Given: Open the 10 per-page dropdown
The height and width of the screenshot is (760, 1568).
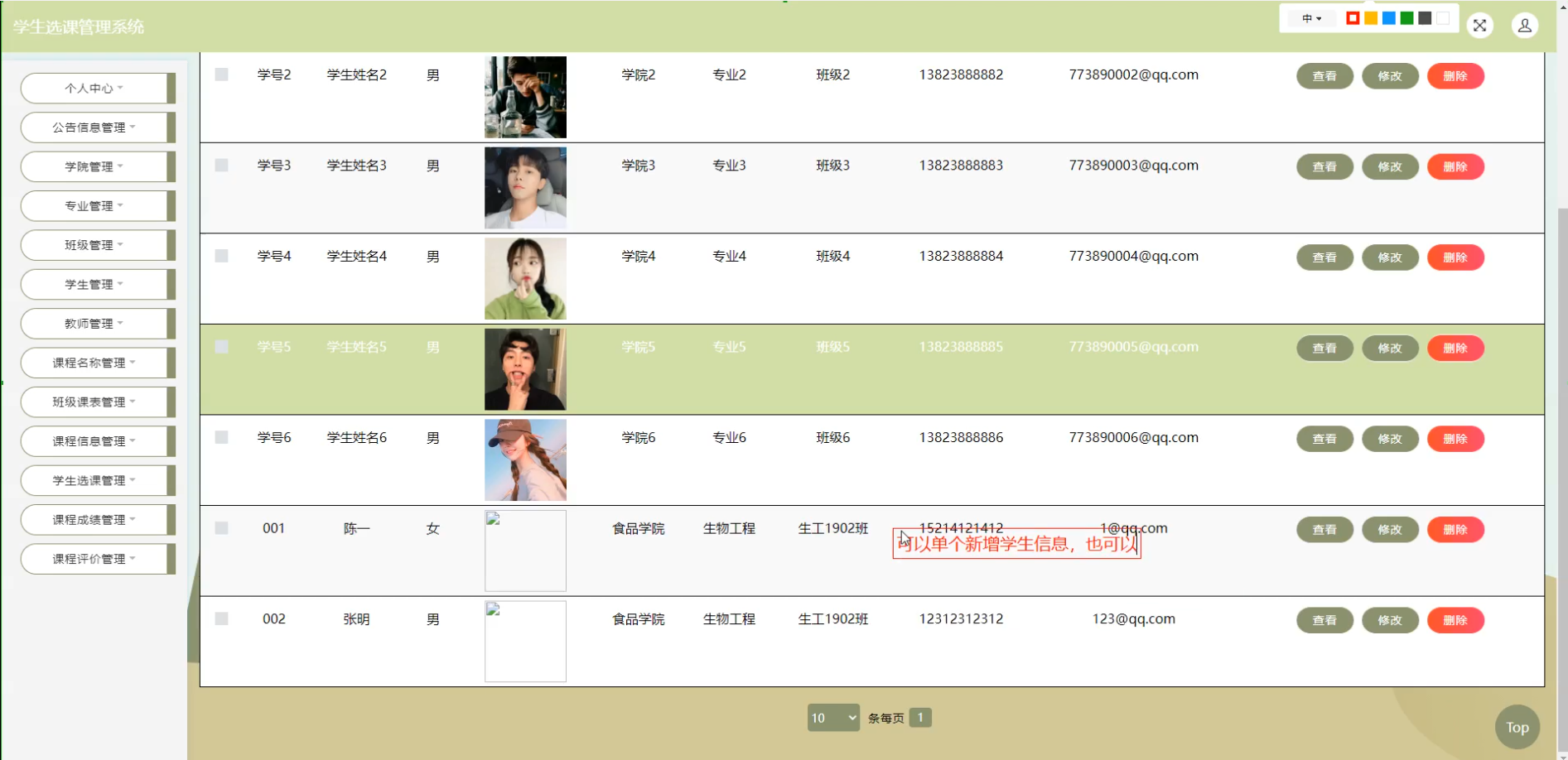Looking at the screenshot, I should (x=833, y=718).
